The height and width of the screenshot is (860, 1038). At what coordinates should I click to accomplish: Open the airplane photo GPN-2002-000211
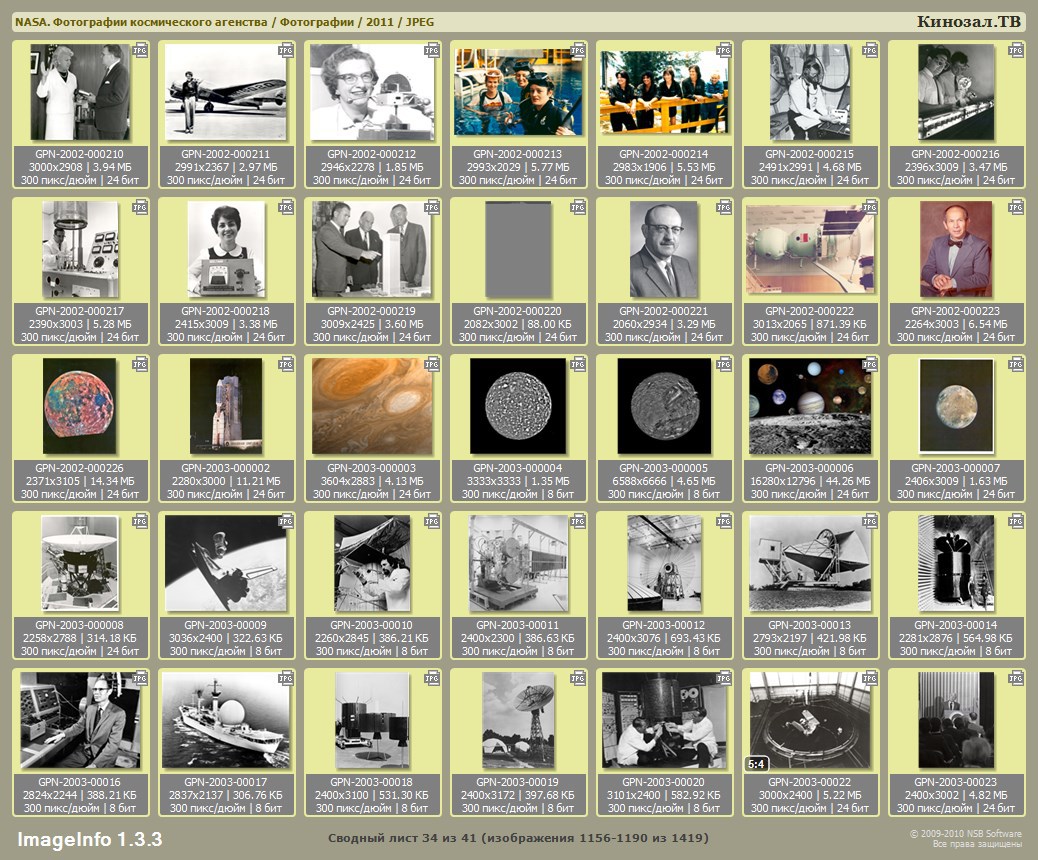coord(225,92)
